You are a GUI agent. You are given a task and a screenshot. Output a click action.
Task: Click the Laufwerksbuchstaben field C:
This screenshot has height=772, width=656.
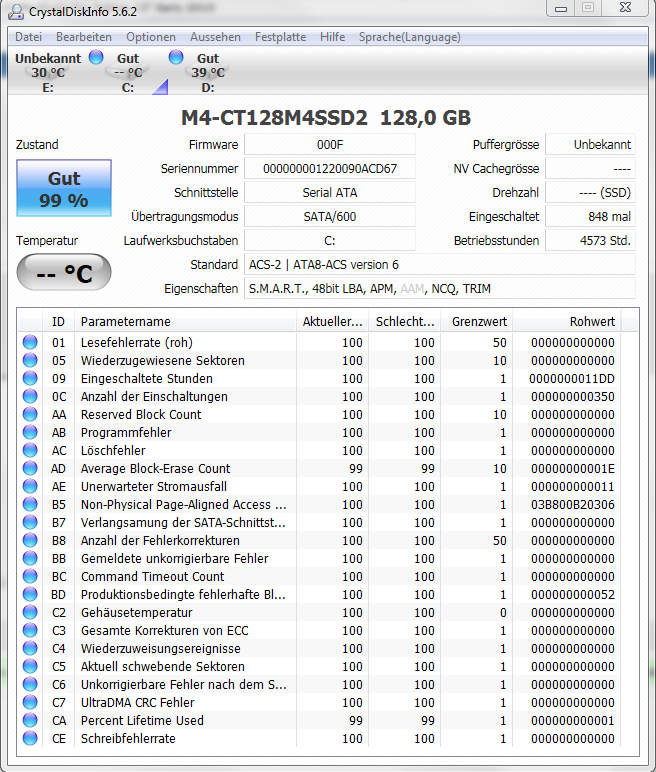pyautogui.click(x=330, y=241)
